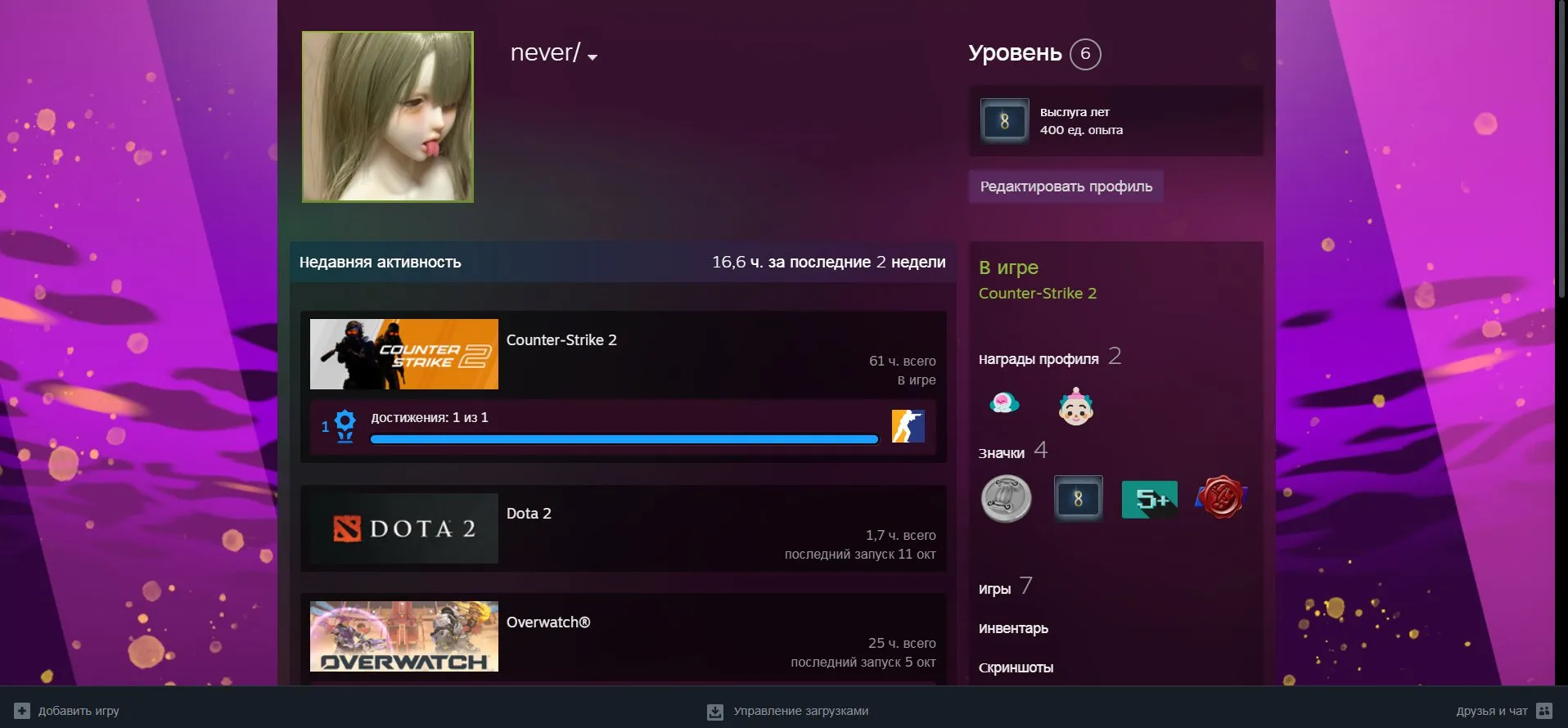Image resolution: width=1568 pixels, height=728 pixels.
Task: Open Награды профиля section link
Action: click(1039, 359)
